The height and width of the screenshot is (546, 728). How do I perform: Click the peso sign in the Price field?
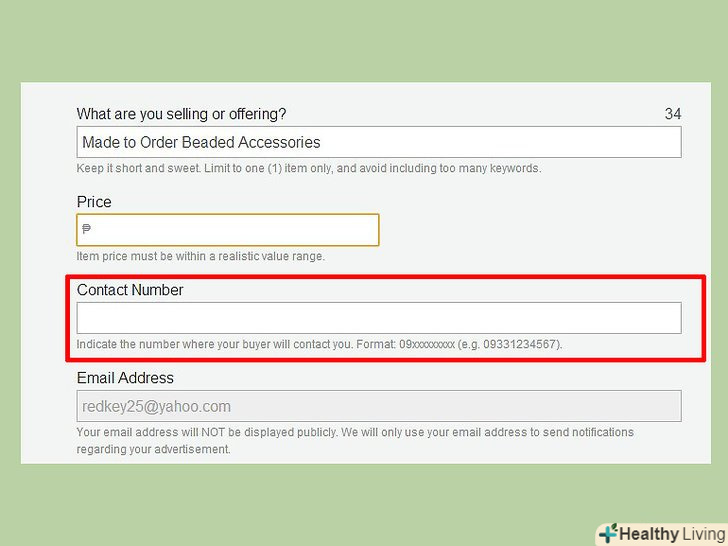[x=86, y=228]
